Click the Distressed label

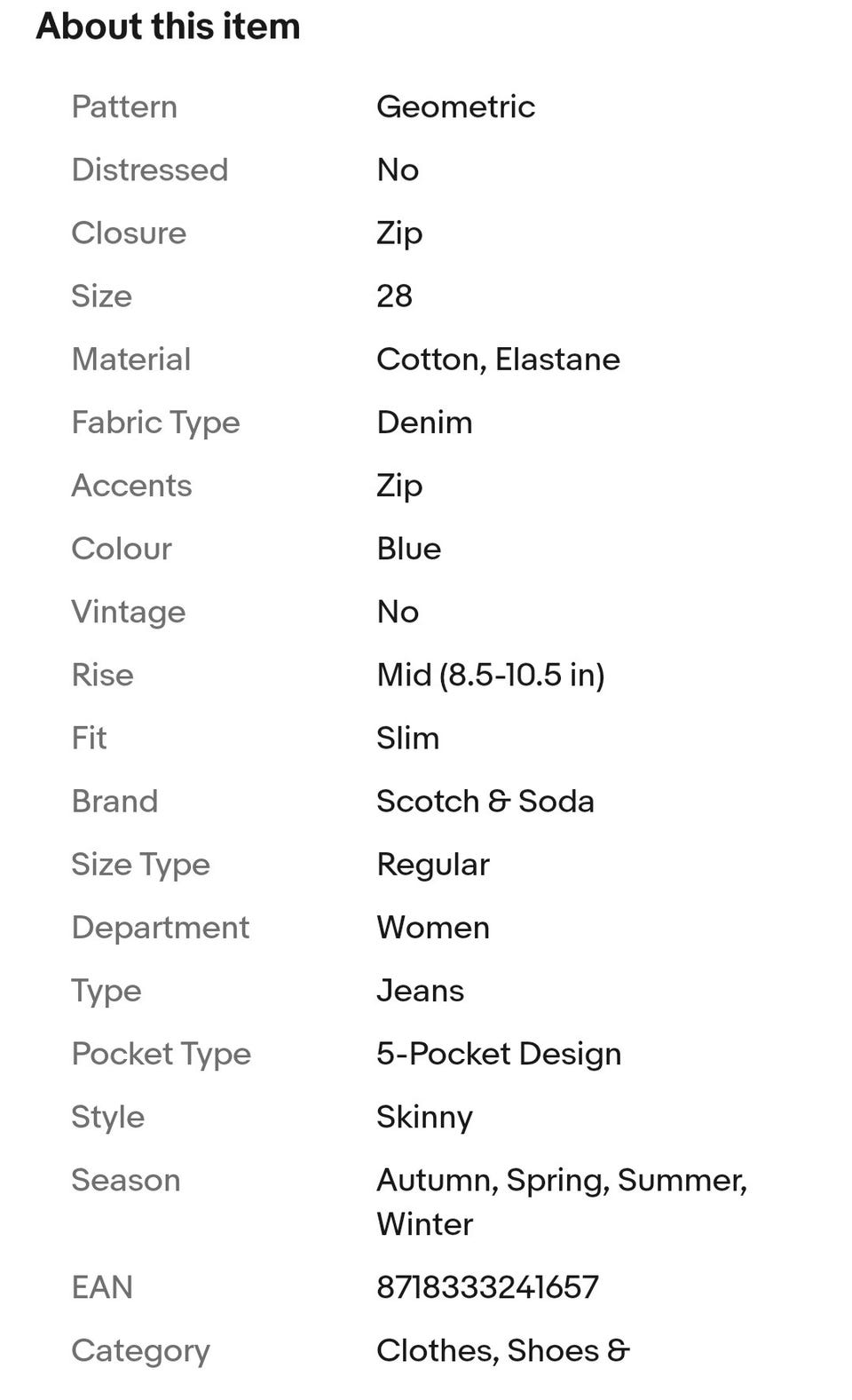click(x=150, y=170)
